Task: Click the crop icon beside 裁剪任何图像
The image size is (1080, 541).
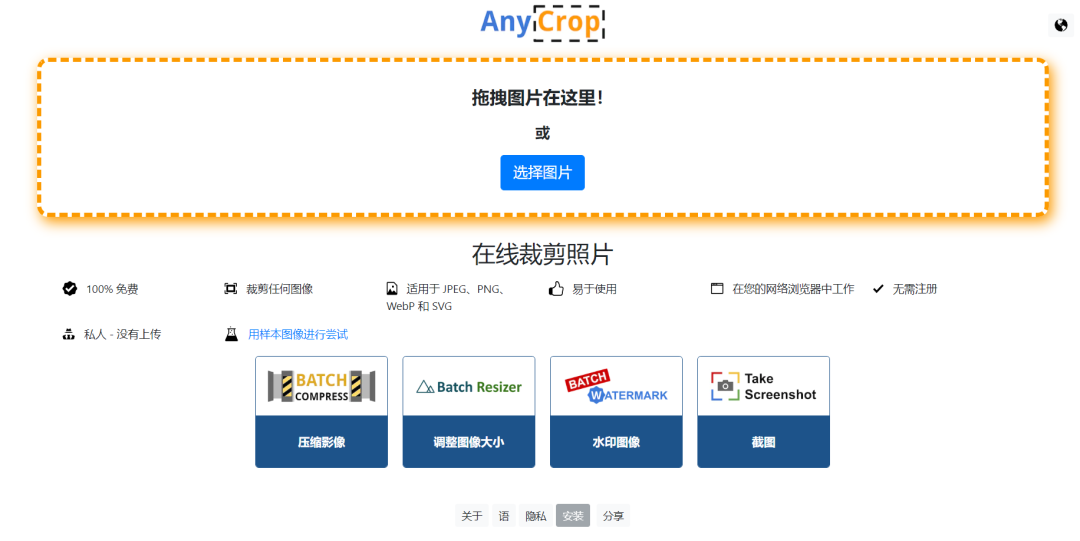Action: point(231,289)
